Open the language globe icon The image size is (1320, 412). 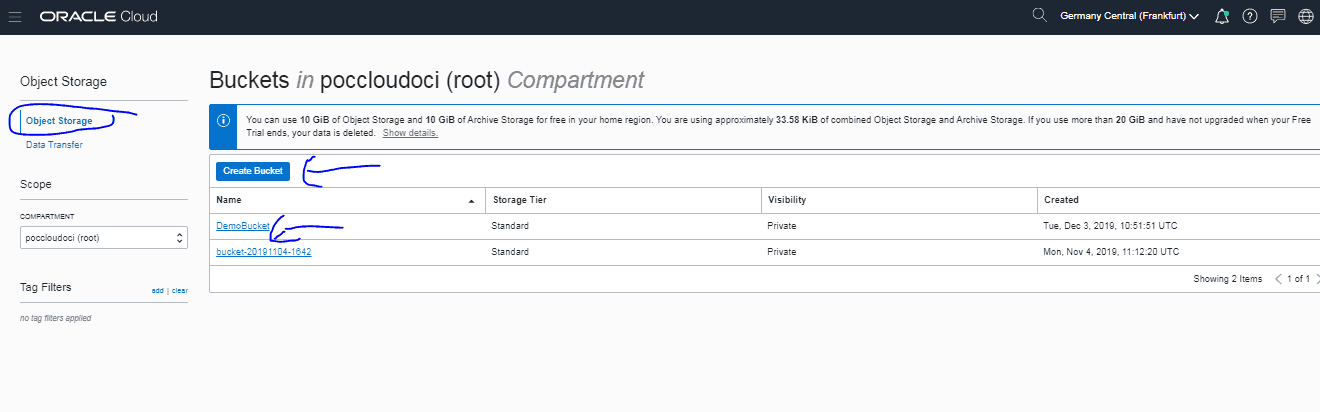click(1305, 17)
